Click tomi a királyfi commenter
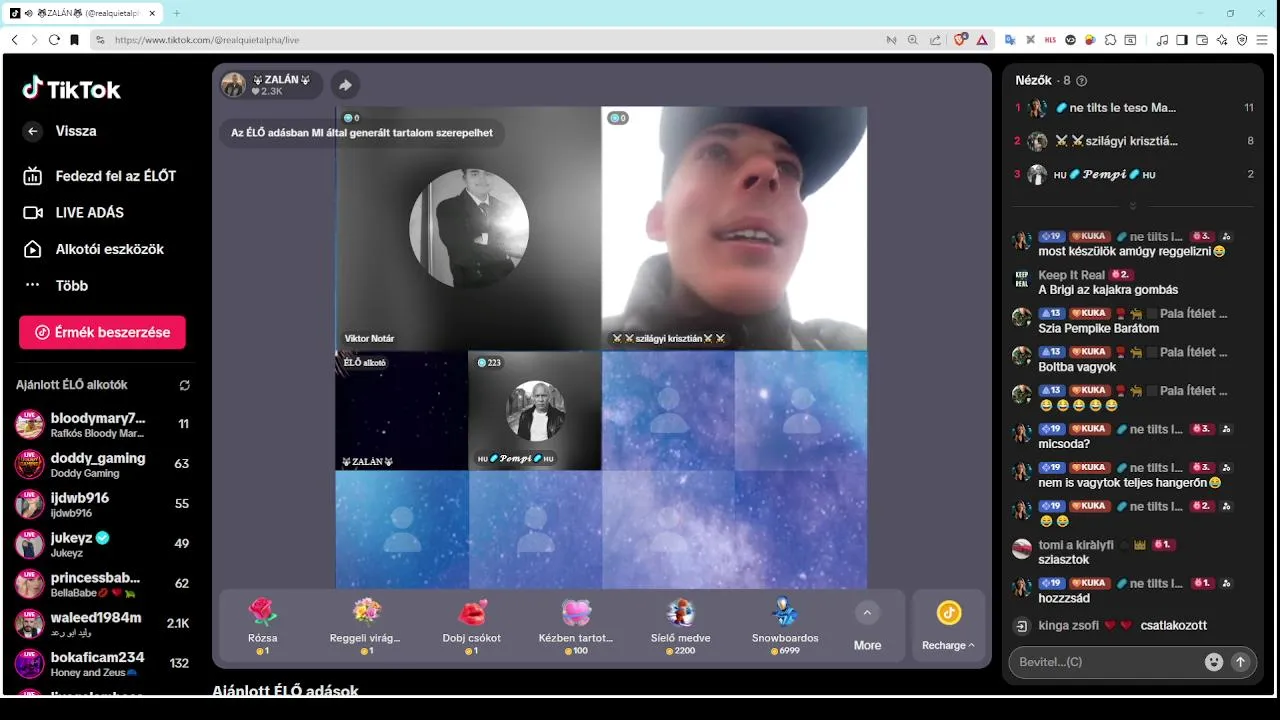The image size is (1280, 720). (1076, 545)
